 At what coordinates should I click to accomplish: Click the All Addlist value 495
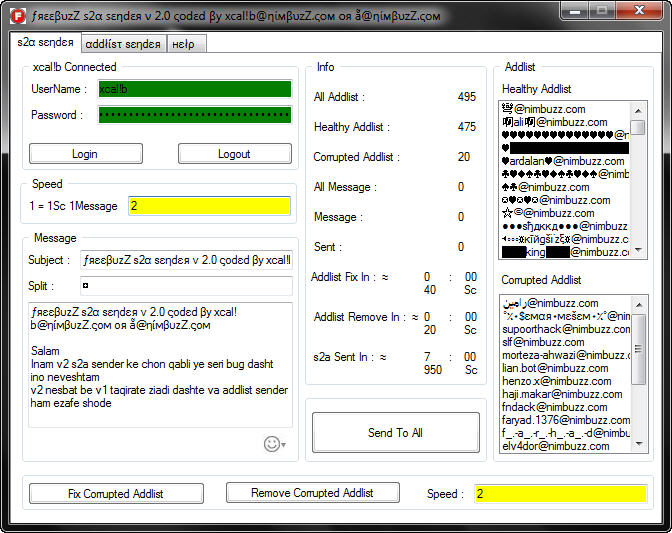tap(467, 97)
